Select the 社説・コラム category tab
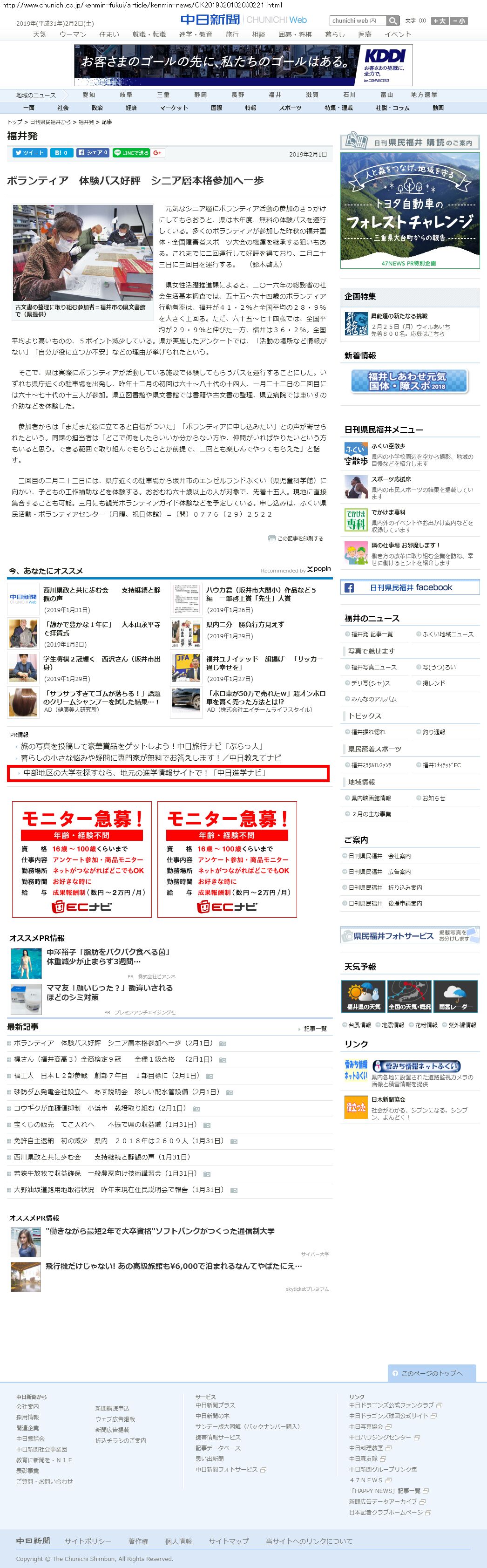Image resolution: width=487 pixels, height=1568 pixels. point(392,108)
